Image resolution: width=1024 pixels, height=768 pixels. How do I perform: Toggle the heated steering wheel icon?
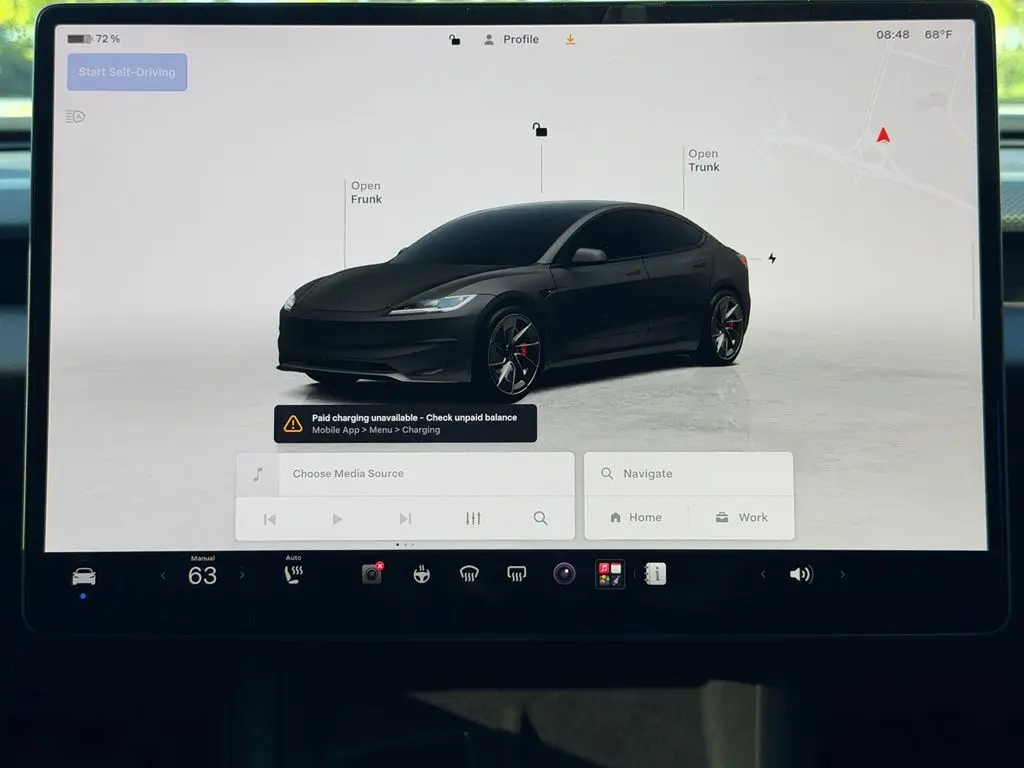click(x=421, y=574)
